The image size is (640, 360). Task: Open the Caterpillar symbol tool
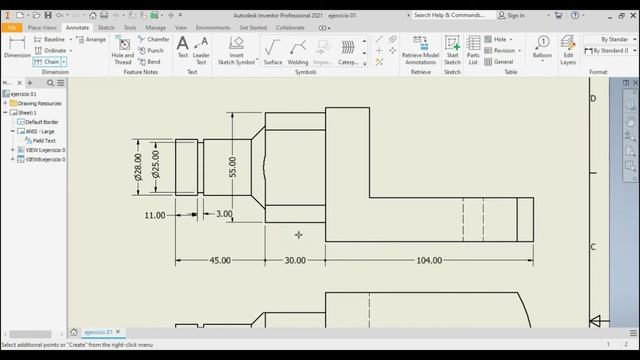348,51
